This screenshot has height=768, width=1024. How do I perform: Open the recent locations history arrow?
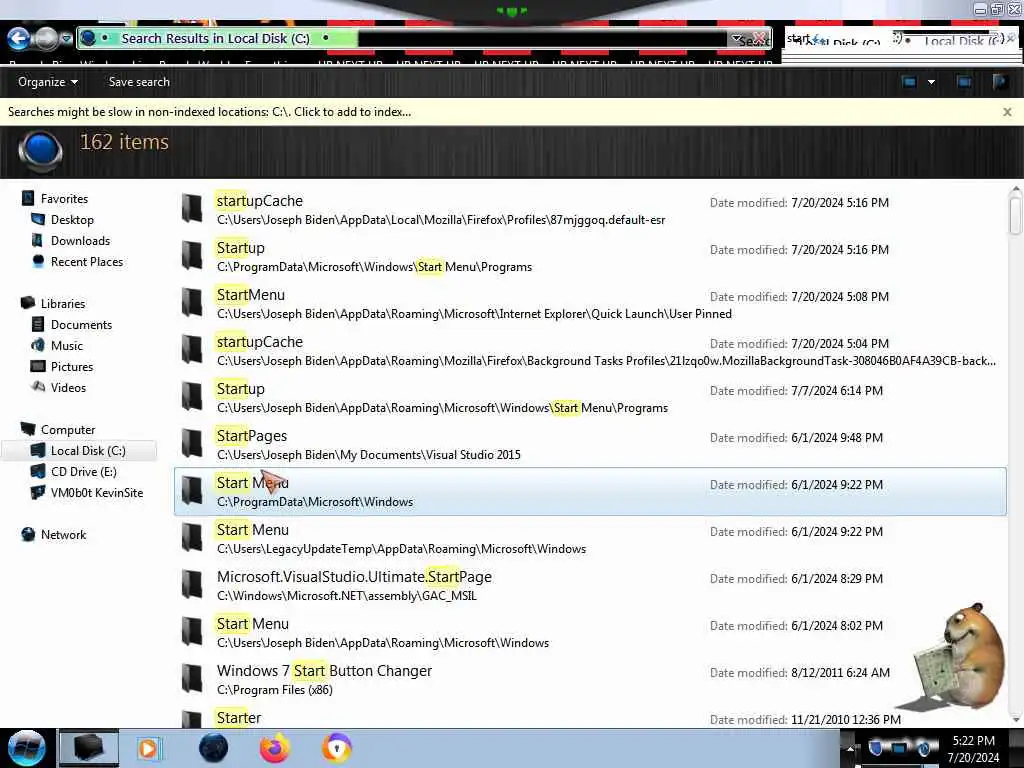point(66,39)
